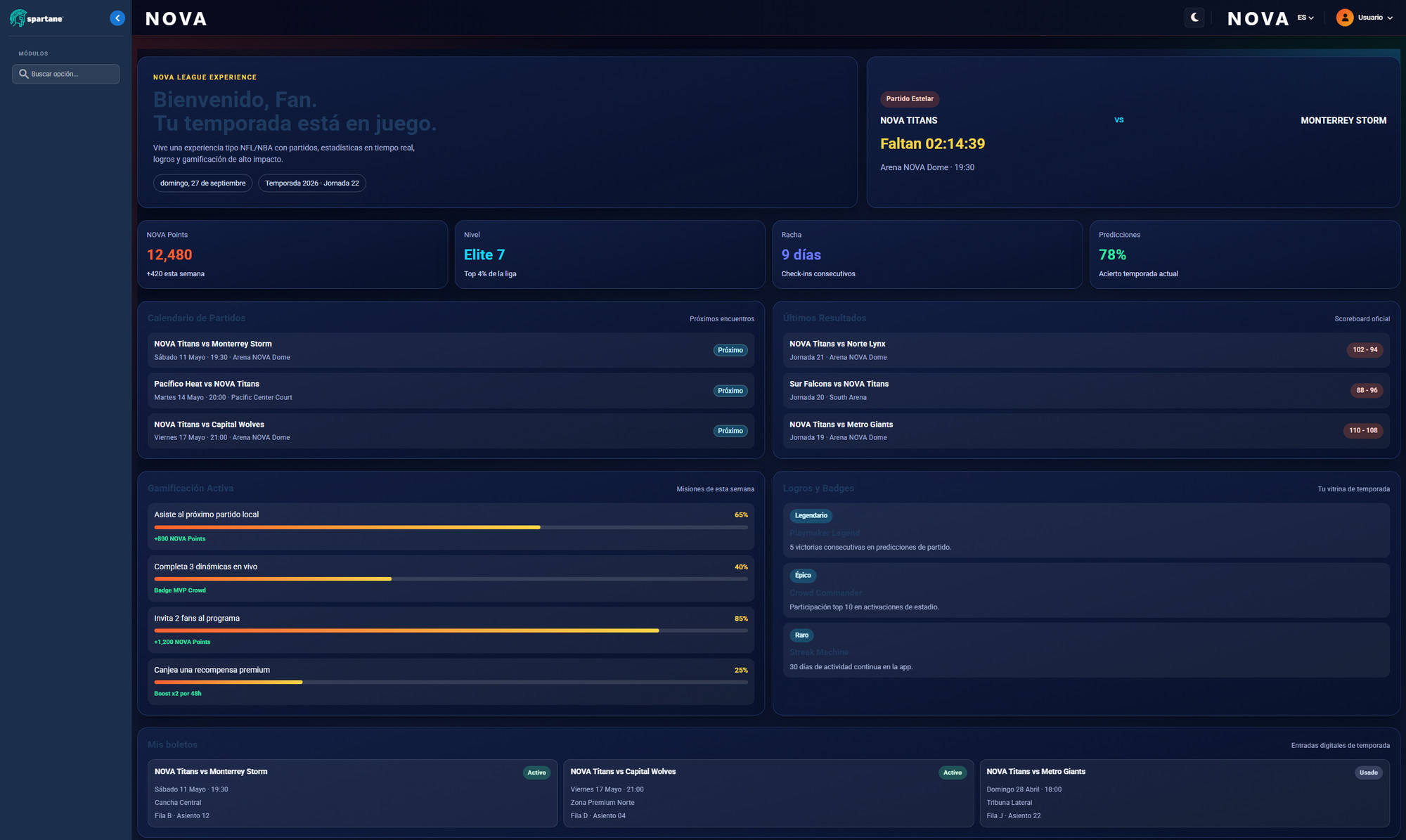1406x840 pixels.
Task: Select the Completa 3 dinámicas en vivo mission
Action: point(451,579)
